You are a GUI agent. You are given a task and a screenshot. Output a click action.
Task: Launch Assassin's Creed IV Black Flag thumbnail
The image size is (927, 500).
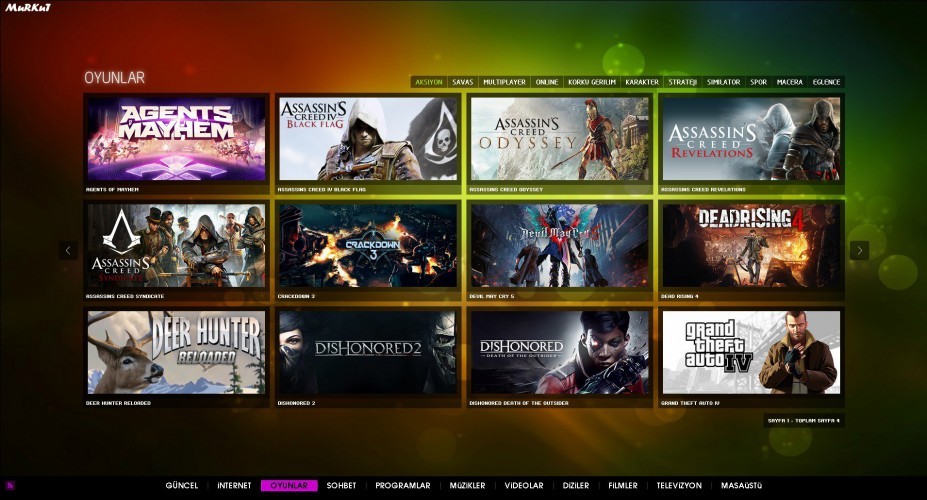pos(368,139)
